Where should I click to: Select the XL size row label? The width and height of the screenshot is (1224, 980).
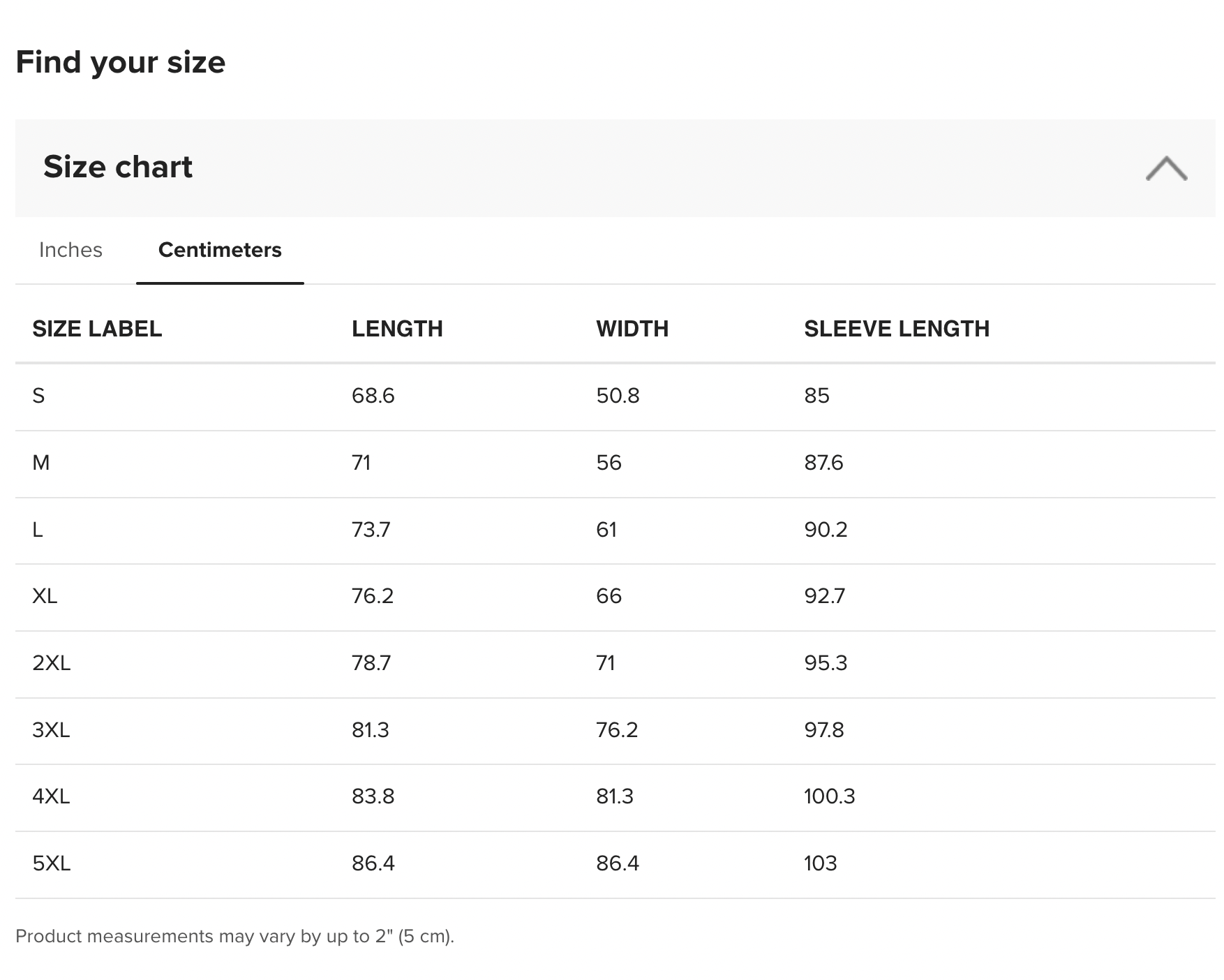pyautogui.click(x=45, y=596)
